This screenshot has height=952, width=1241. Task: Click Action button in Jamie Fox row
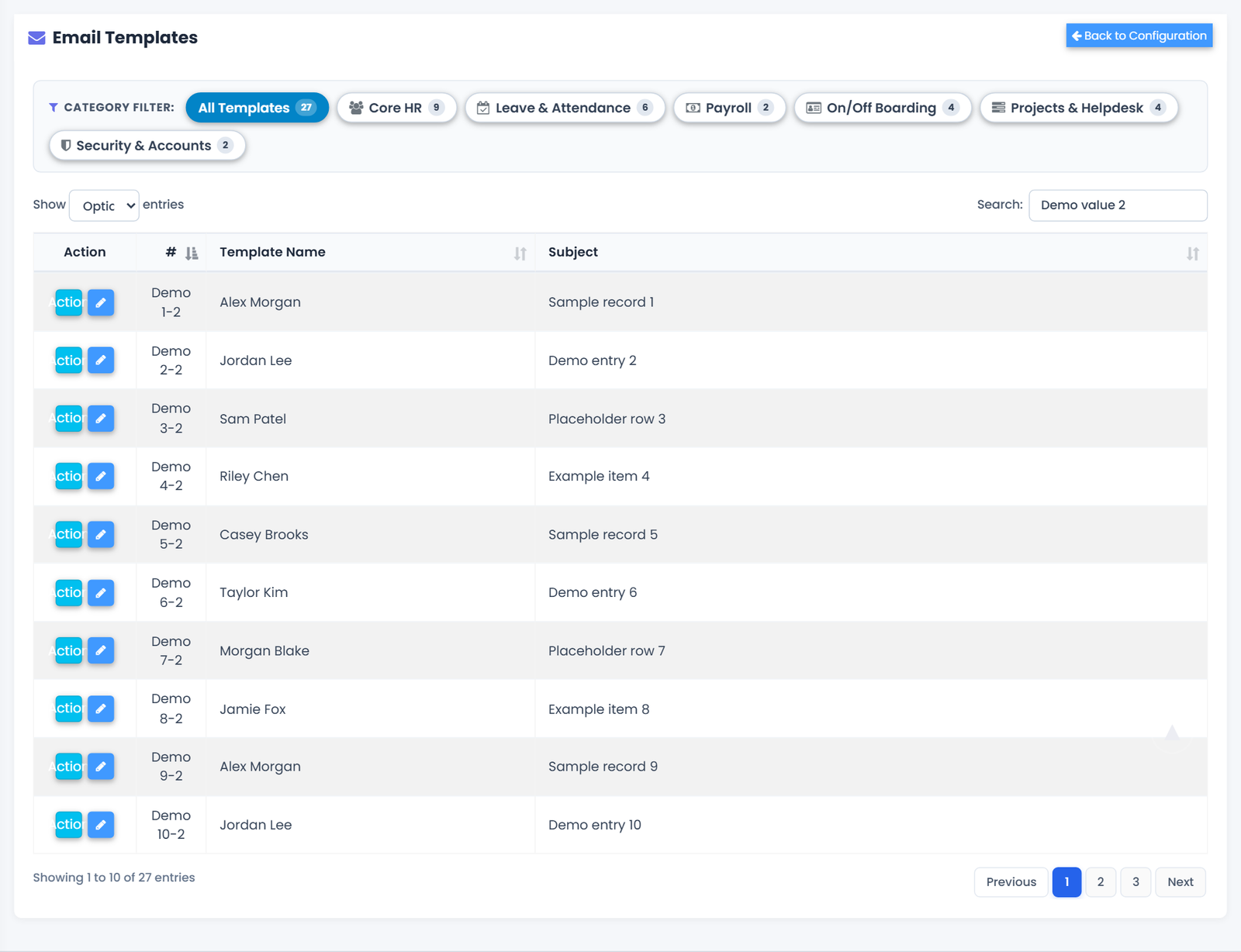[x=69, y=709]
